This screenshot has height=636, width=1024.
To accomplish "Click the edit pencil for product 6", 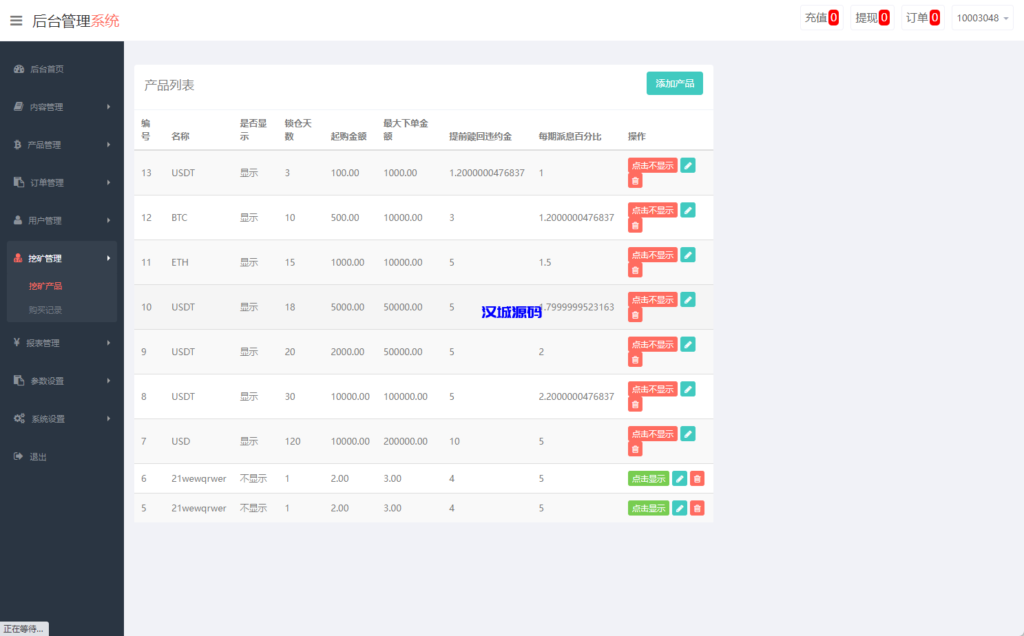I will coord(680,479).
